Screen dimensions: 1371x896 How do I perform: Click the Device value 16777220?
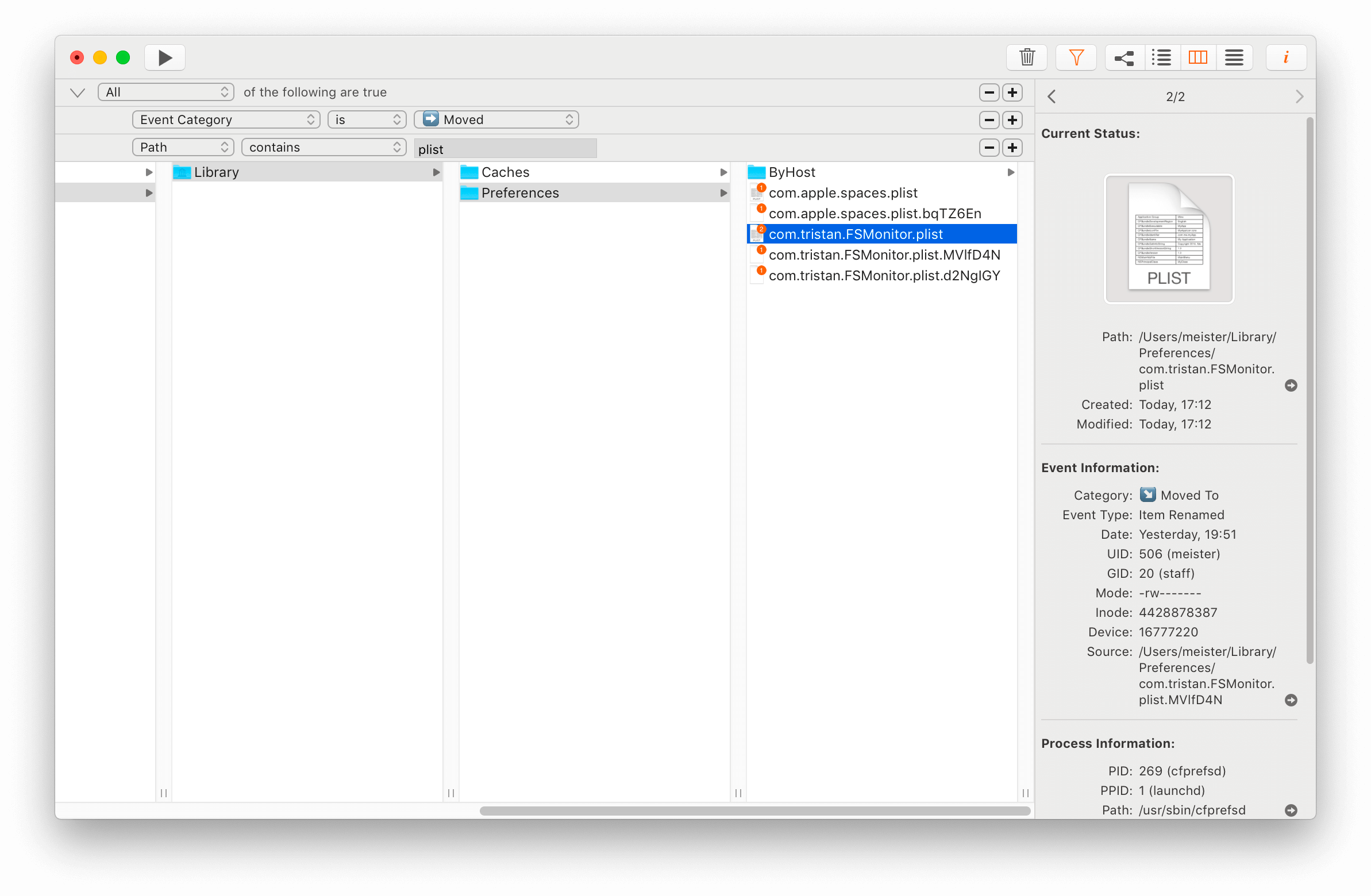coord(1168,632)
